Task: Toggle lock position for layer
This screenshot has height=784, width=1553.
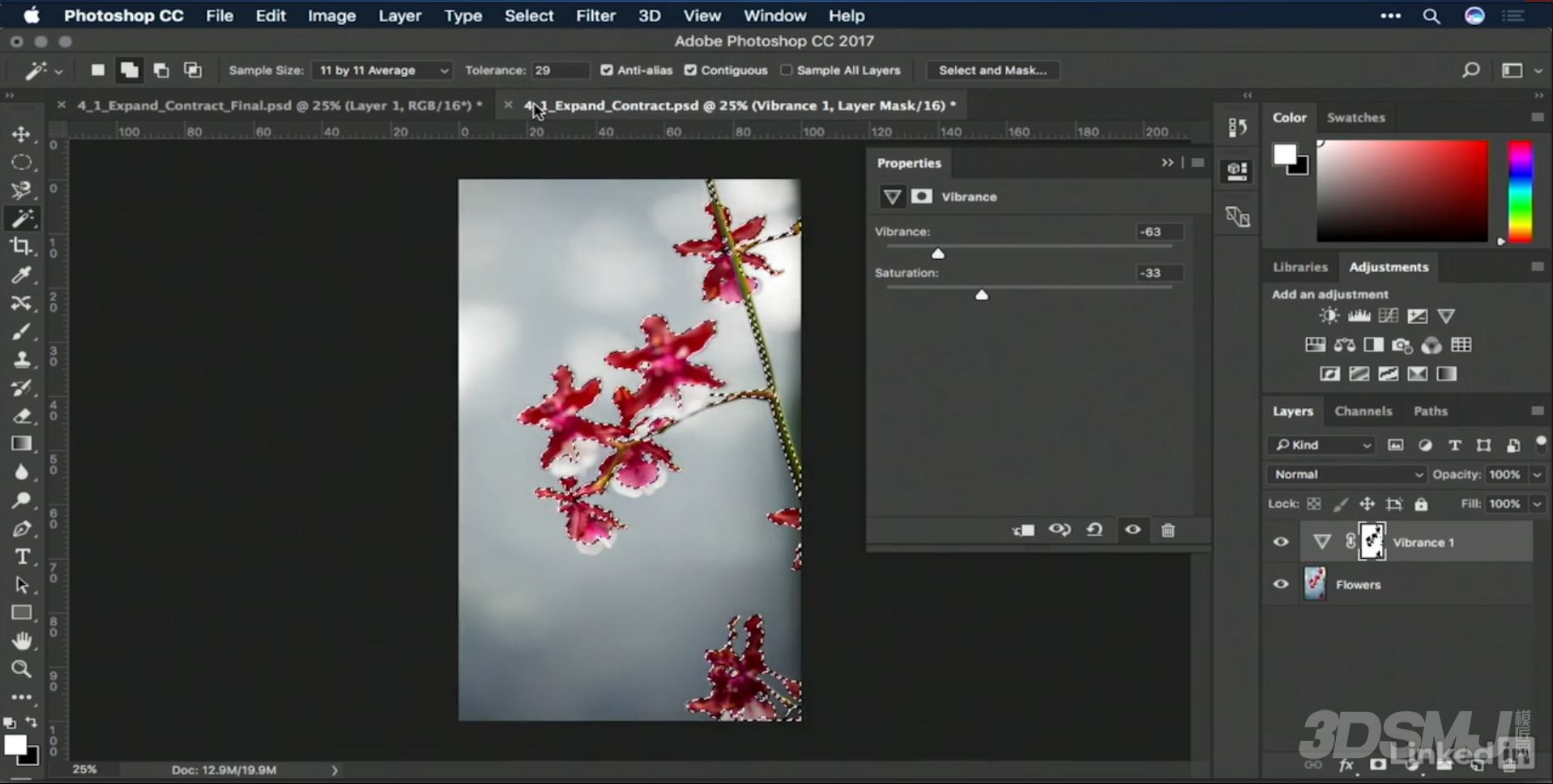Action: pos(1367,504)
